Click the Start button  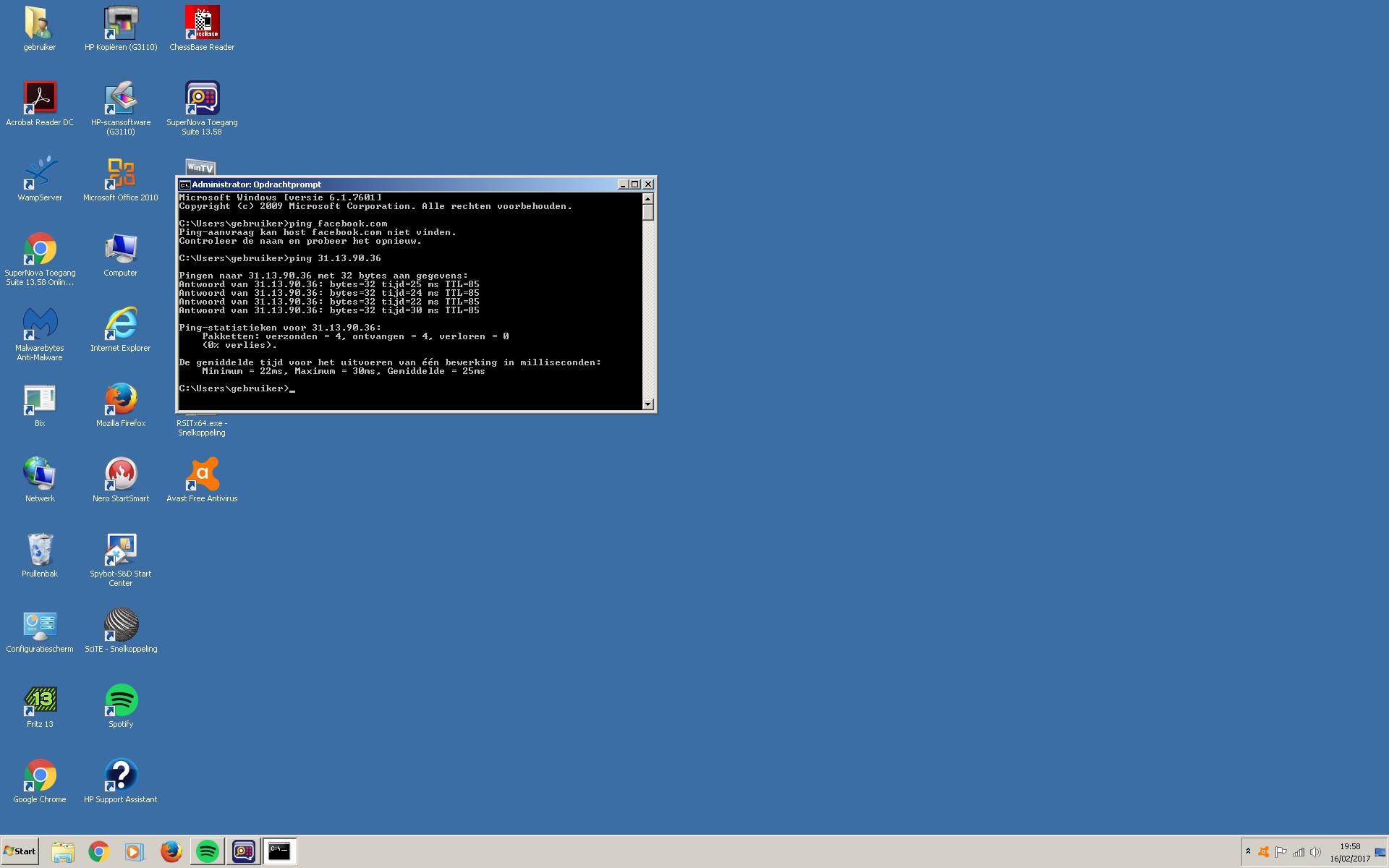[20, 851]
